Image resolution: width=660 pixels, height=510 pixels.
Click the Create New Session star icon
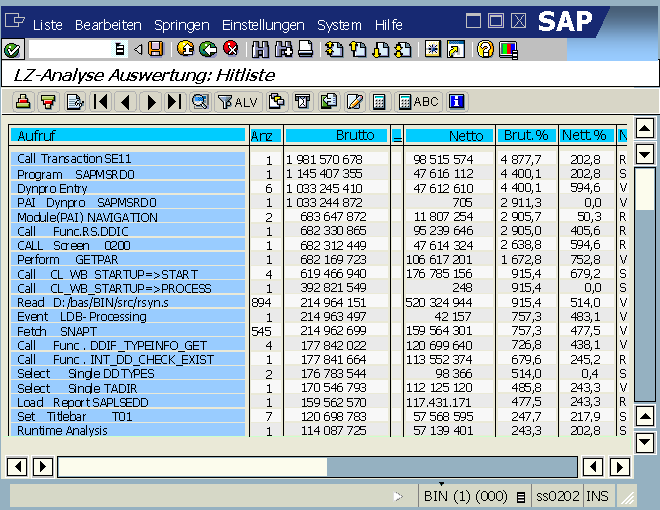coord(433,49)
